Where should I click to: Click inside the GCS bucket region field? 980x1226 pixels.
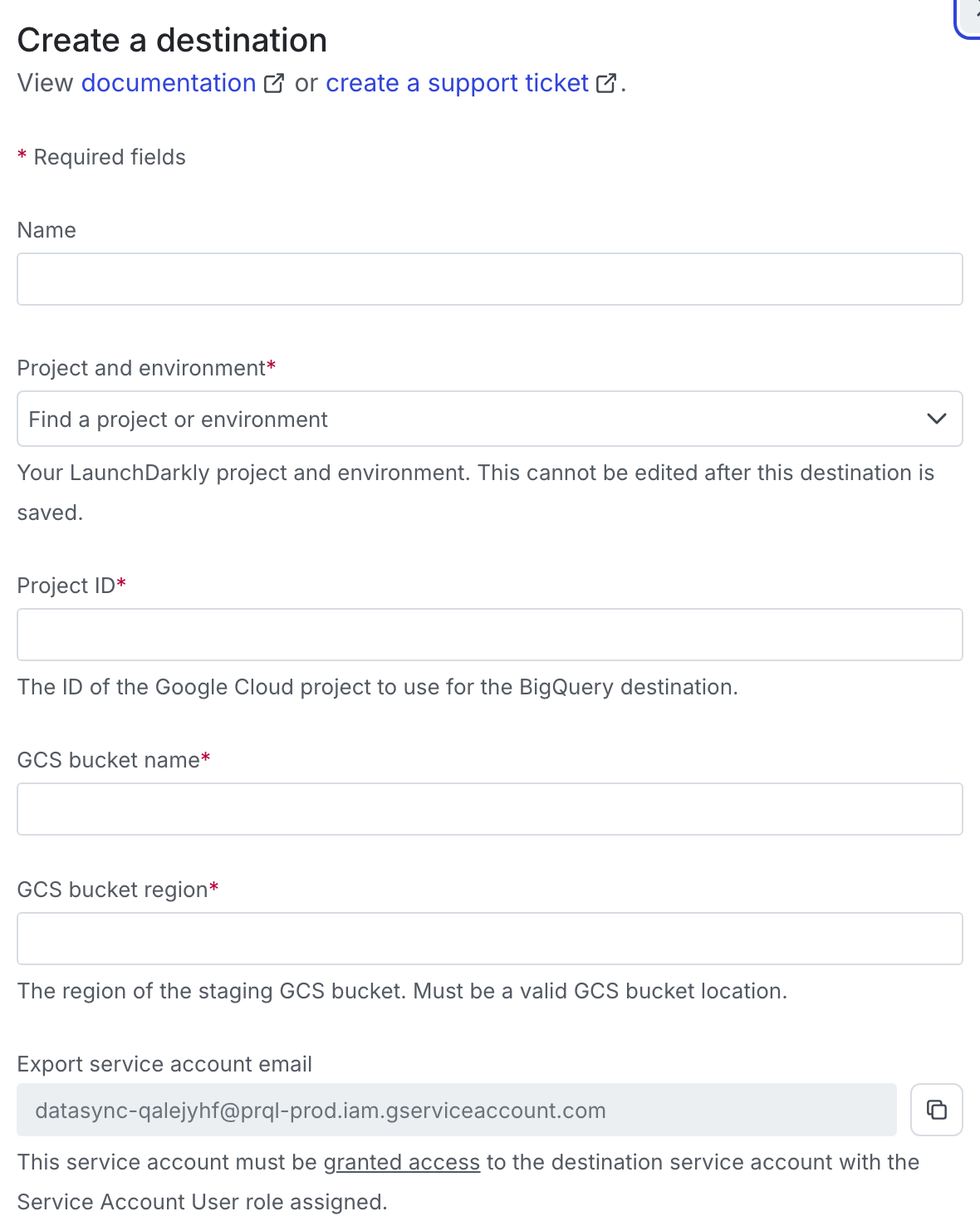tap(489, 938)
